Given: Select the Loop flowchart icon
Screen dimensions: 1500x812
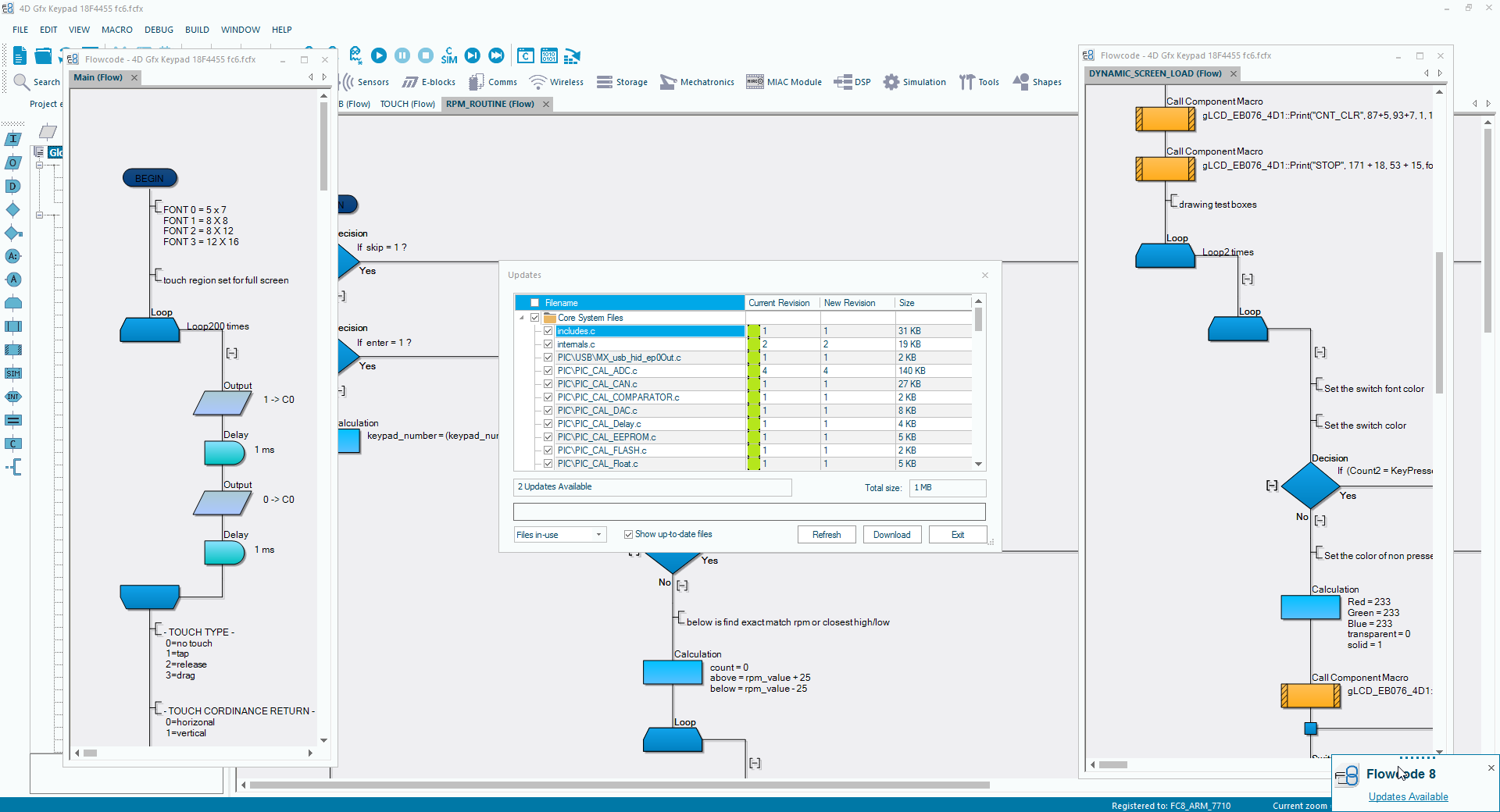Looking at the screenshot, I should (x=13, y=303).
